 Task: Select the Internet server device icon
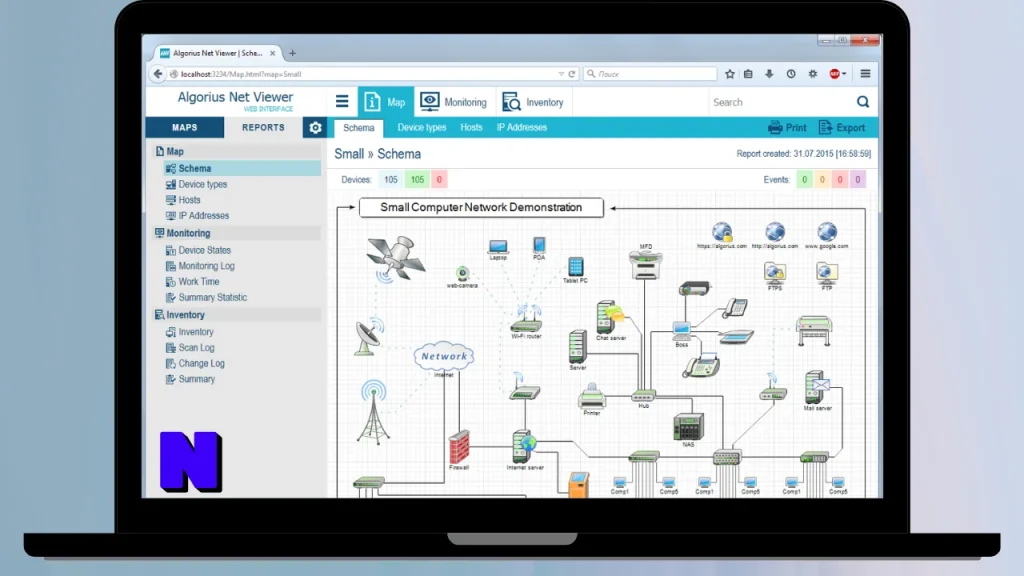pos(524,447)
